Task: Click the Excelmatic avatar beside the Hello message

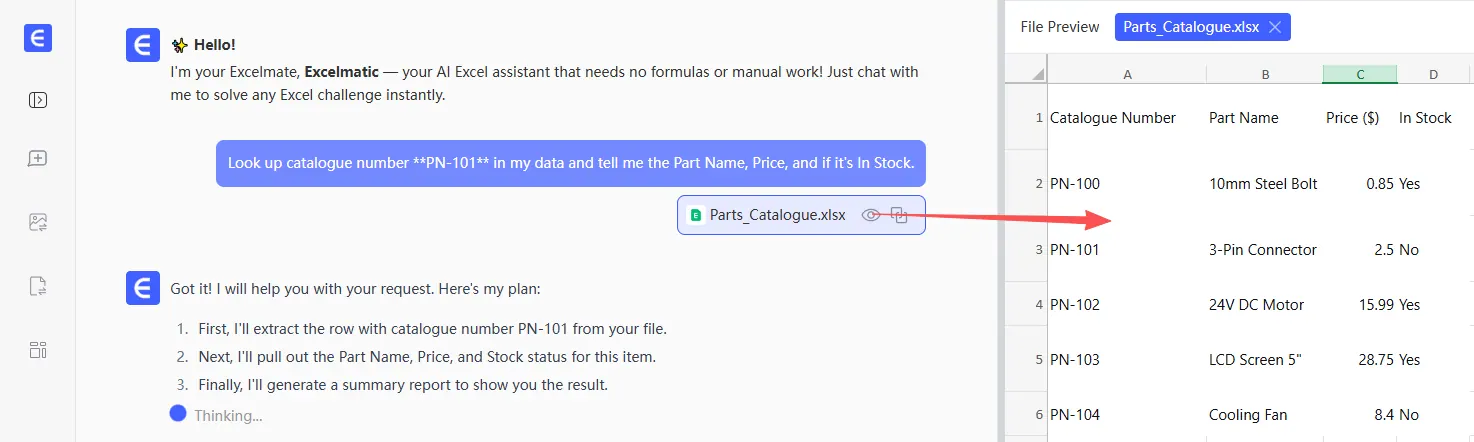Action: [143, 45]
